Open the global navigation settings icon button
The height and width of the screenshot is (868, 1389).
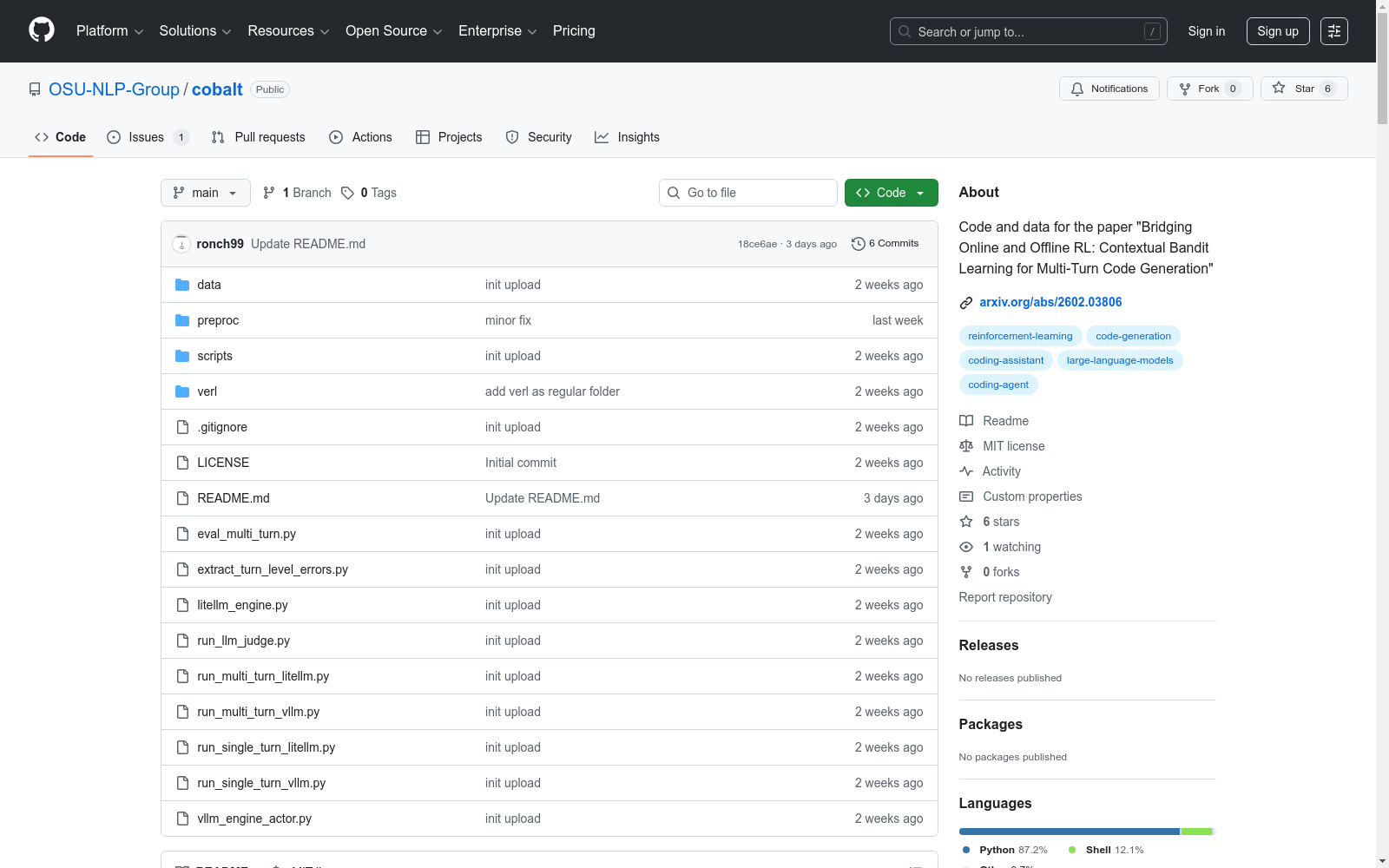click(1334, 31)
